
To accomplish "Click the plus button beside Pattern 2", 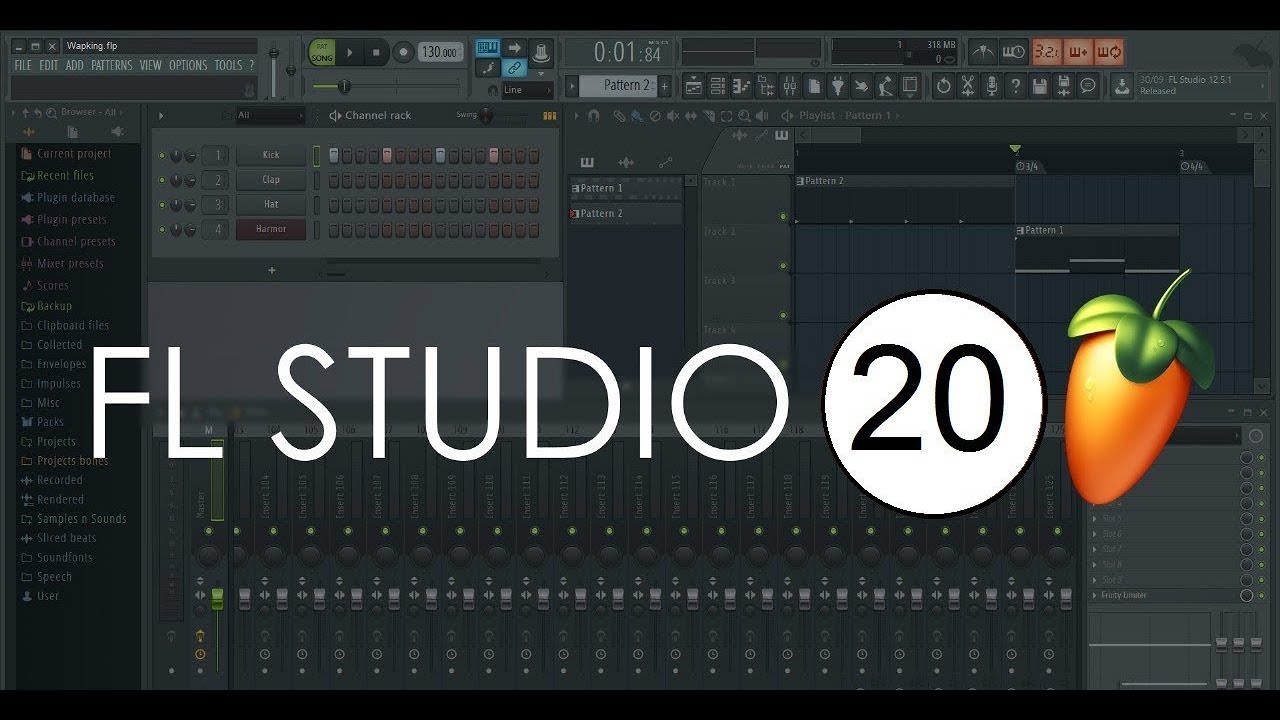I will pyautogui.click(x=665, y=86).
